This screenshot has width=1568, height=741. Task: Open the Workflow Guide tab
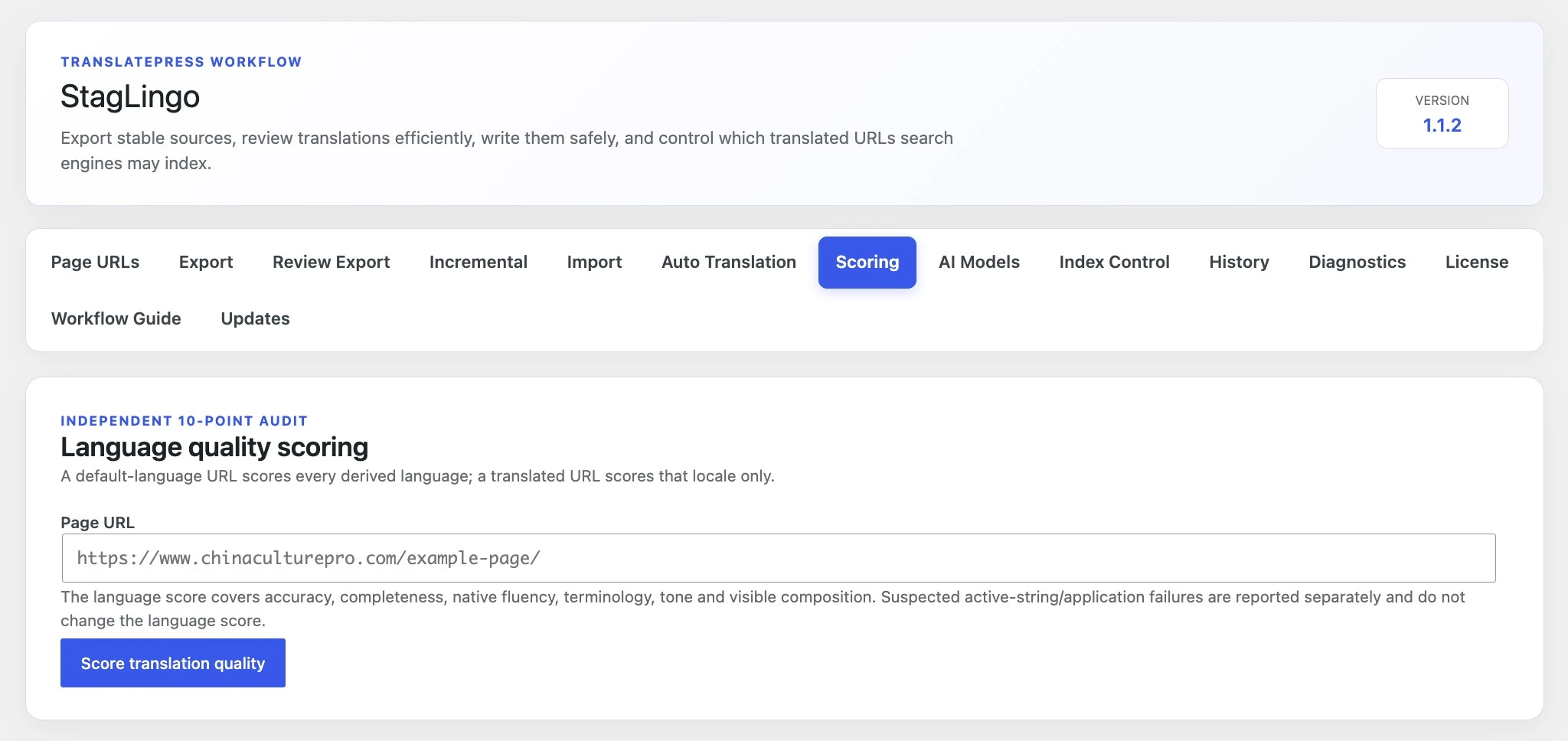pyautogui.click(x=116, y=318)
